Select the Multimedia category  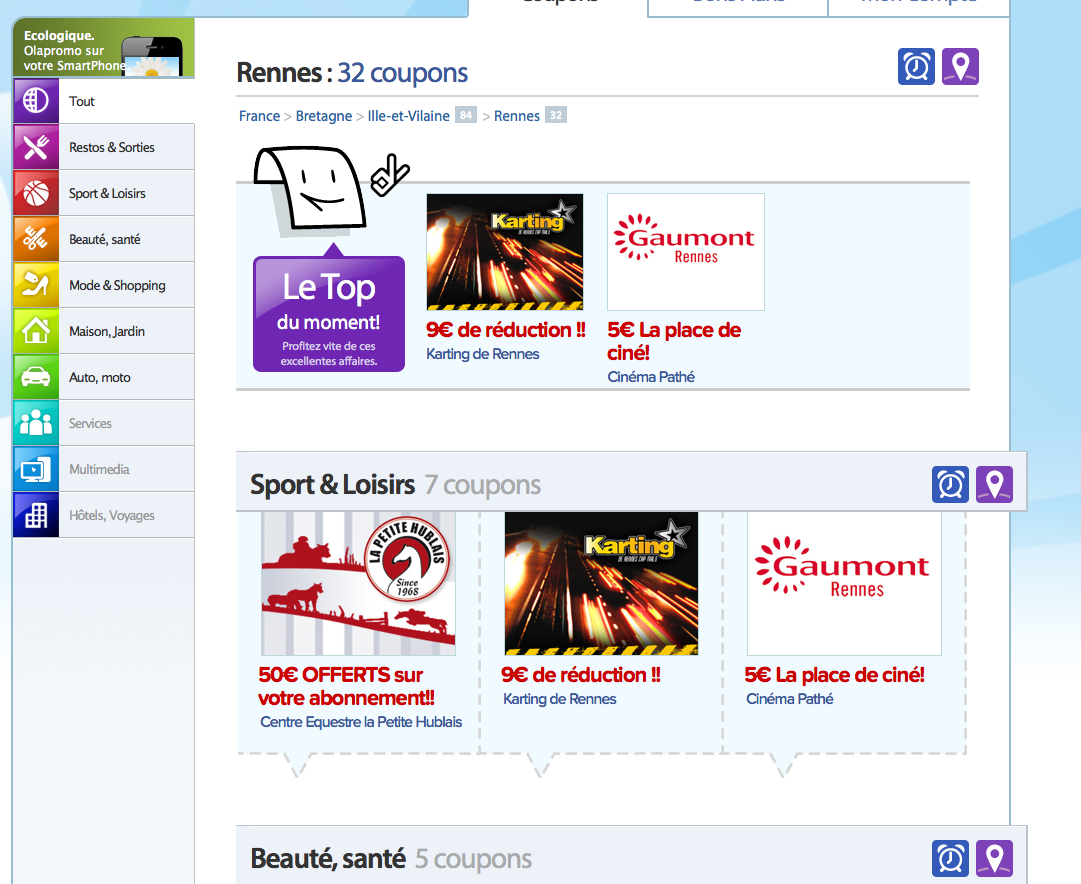pos(103,469)
